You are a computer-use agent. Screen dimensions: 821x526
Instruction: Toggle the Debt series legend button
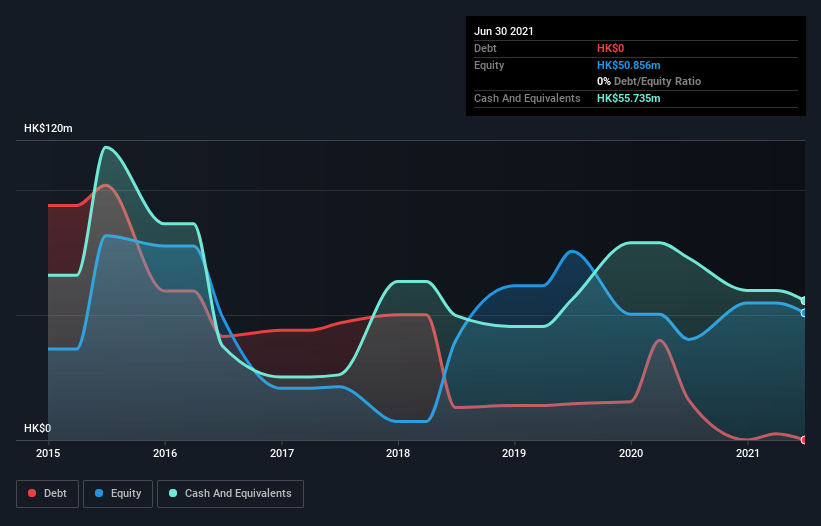tap(47, 494)
